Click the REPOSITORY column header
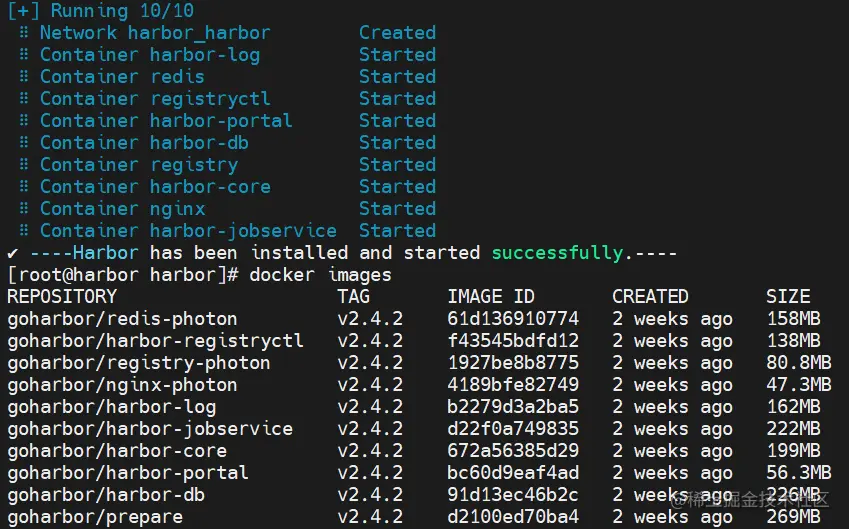The width and height of the screenshot is (849, 529). point(62,297)
